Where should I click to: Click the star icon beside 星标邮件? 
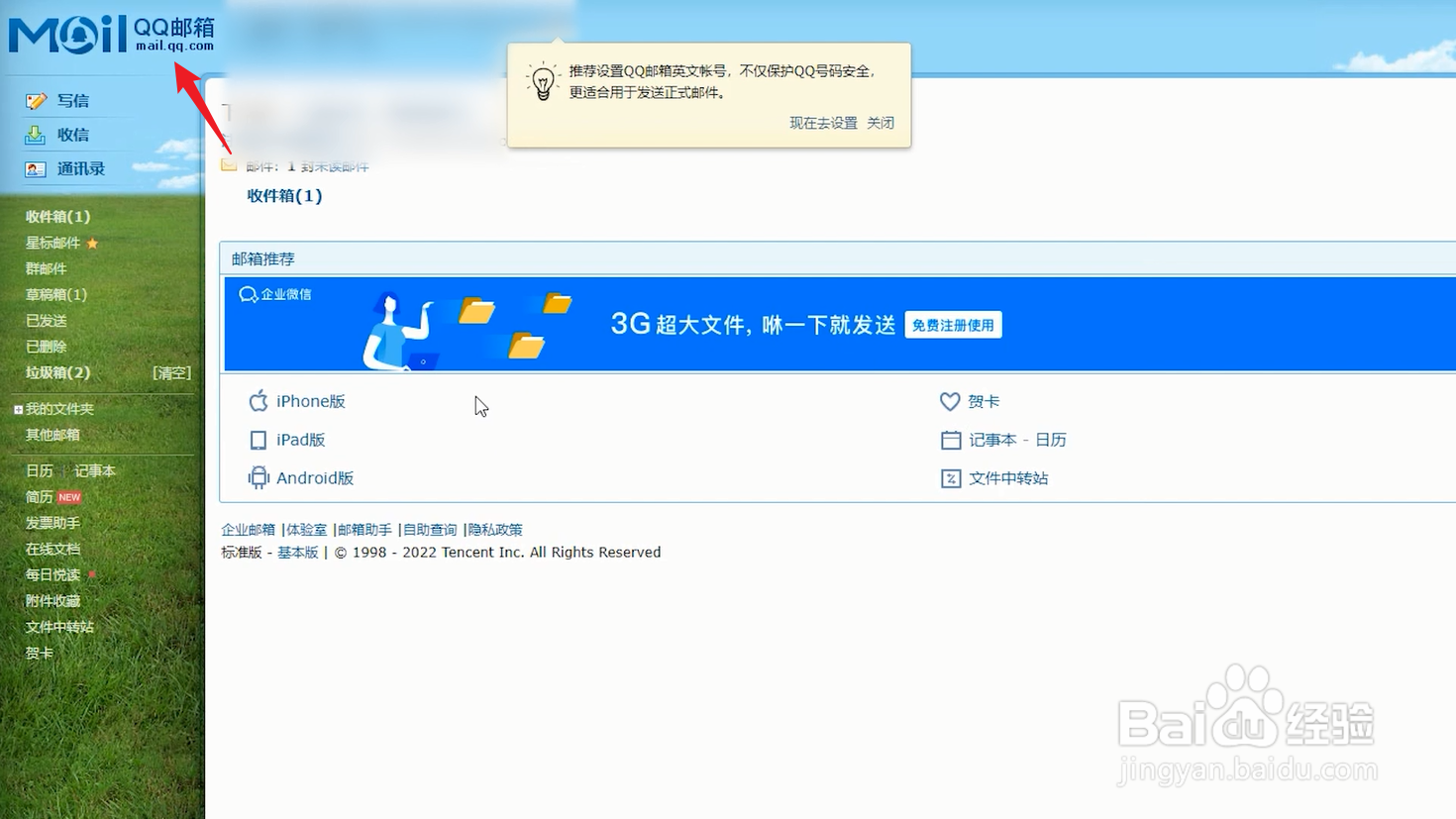[92, 243]
